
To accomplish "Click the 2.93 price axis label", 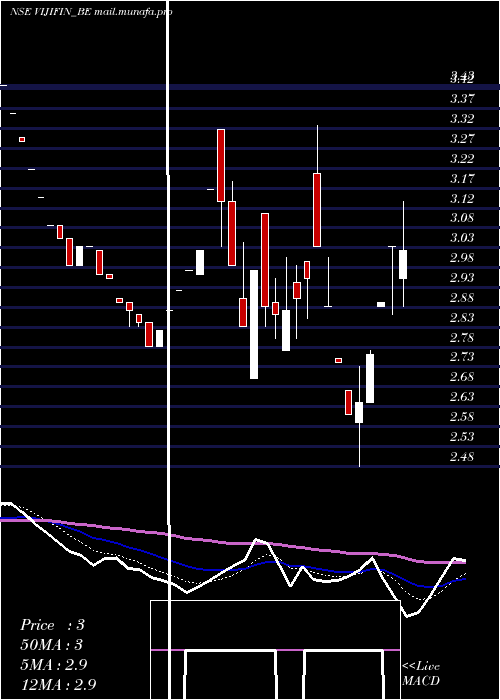I will pyautogui.click(x=462, y=278).
